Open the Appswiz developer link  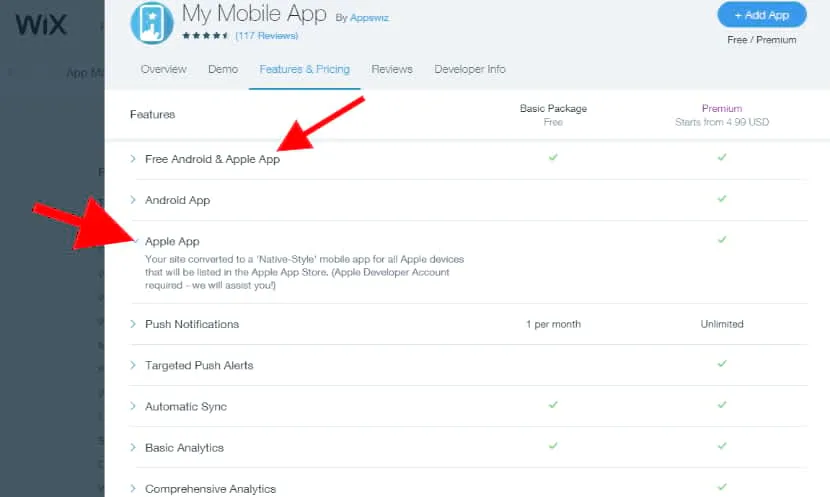[369, 18]
